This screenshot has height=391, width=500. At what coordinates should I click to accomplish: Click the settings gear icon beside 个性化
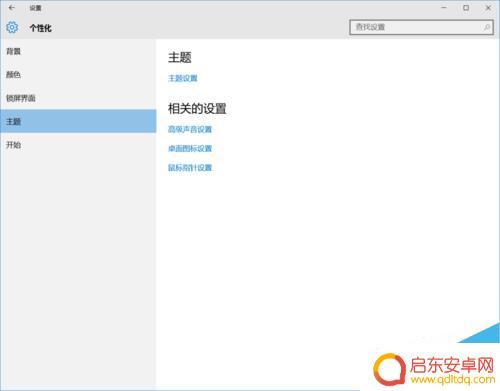tap(12, 27)
